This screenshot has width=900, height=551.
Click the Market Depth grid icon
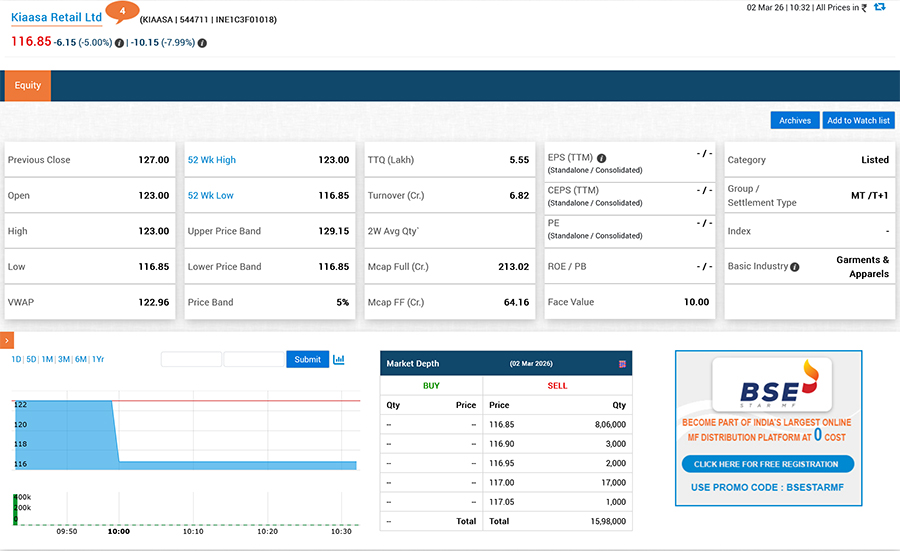pyautogui.click(x=623, y=364)
